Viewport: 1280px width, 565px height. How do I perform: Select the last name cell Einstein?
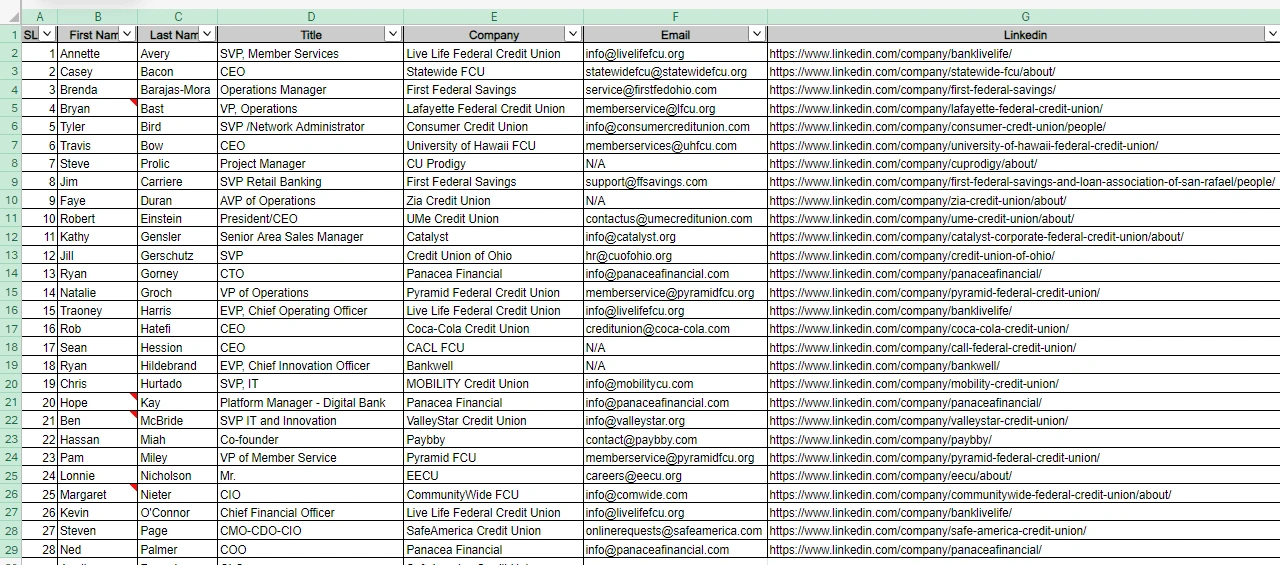pos(177,218)
